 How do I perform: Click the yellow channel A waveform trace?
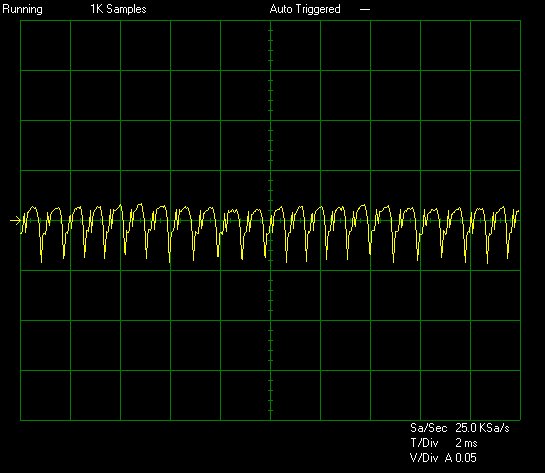click(270, 232)
